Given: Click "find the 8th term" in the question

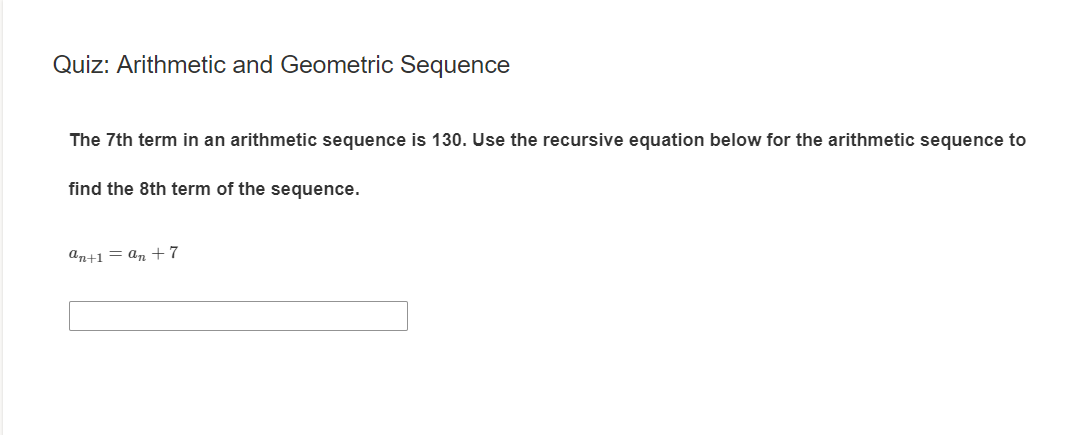Looking at the screenshot, I should pos(137,189).
